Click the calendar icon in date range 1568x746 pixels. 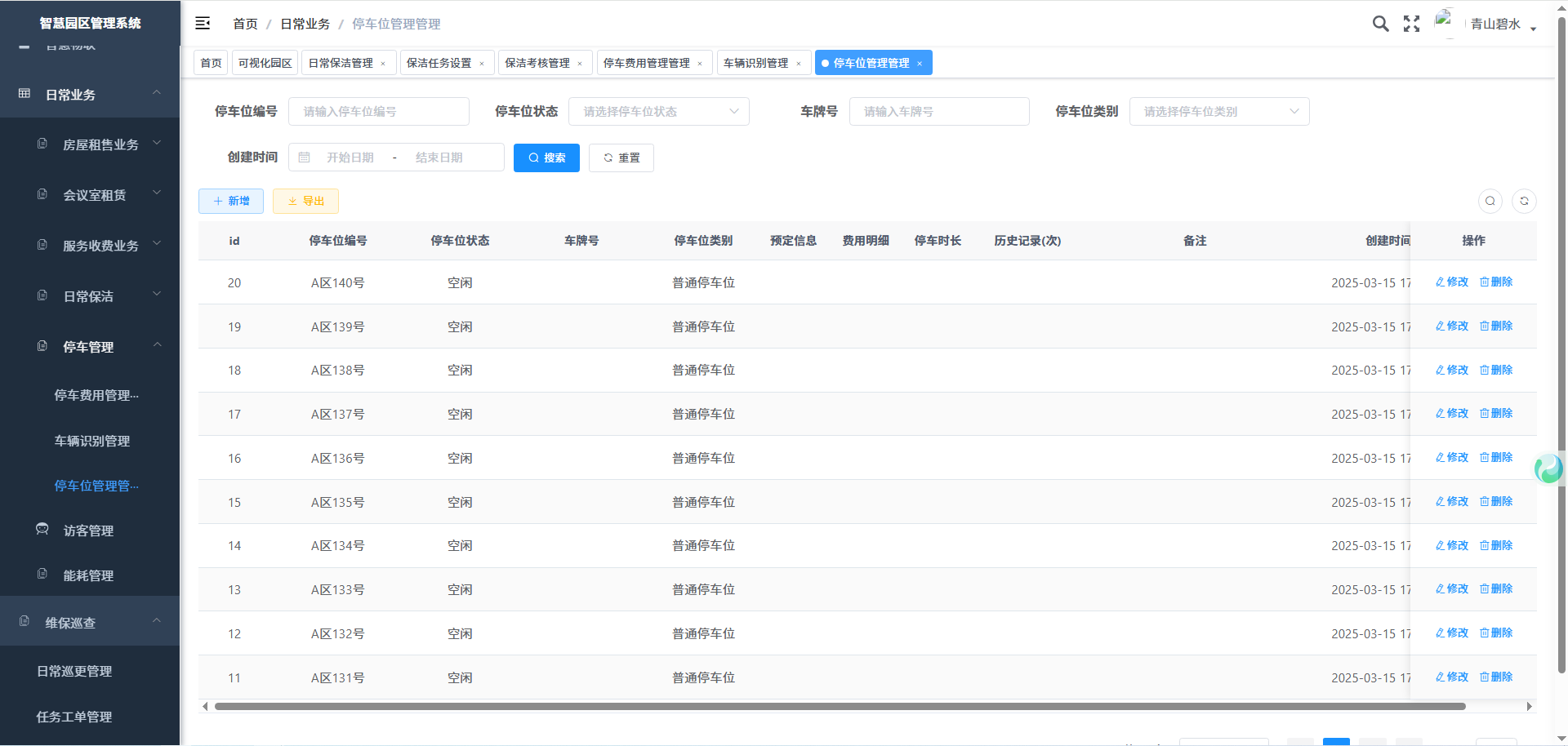[305, 158]
